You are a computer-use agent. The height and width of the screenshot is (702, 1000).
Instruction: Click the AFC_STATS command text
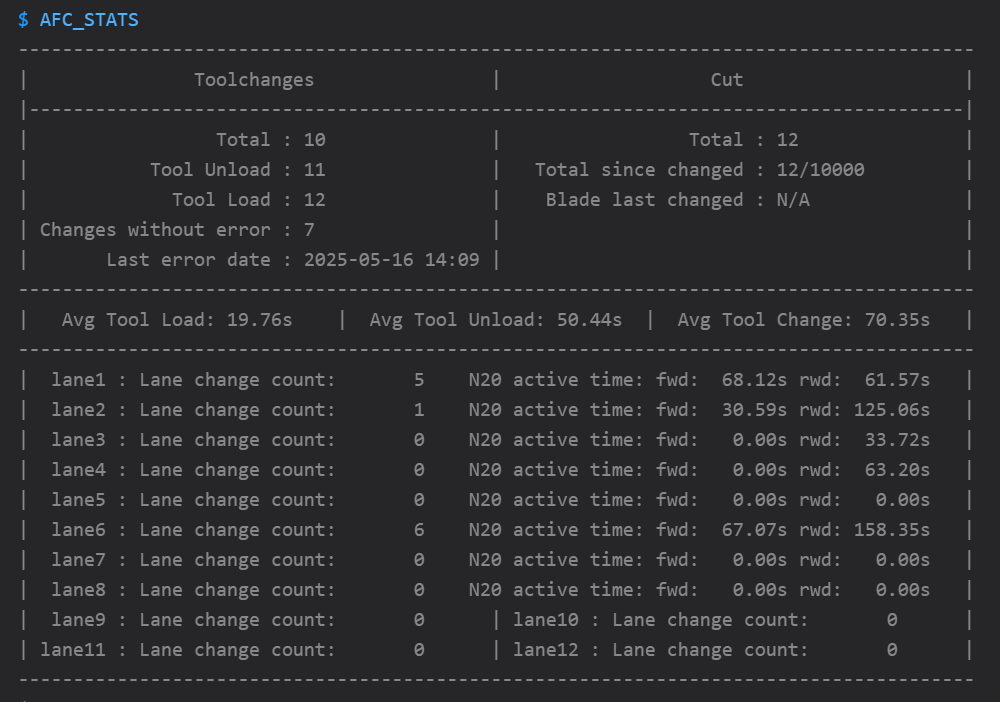pyautogui.click(x=89, y=19)
